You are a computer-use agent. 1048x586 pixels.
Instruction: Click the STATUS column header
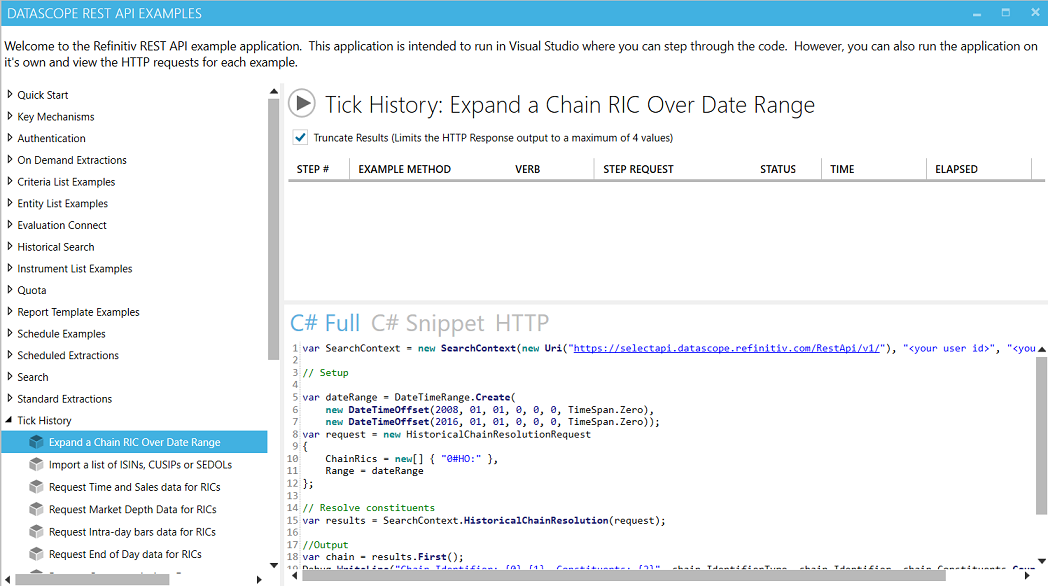778,169
